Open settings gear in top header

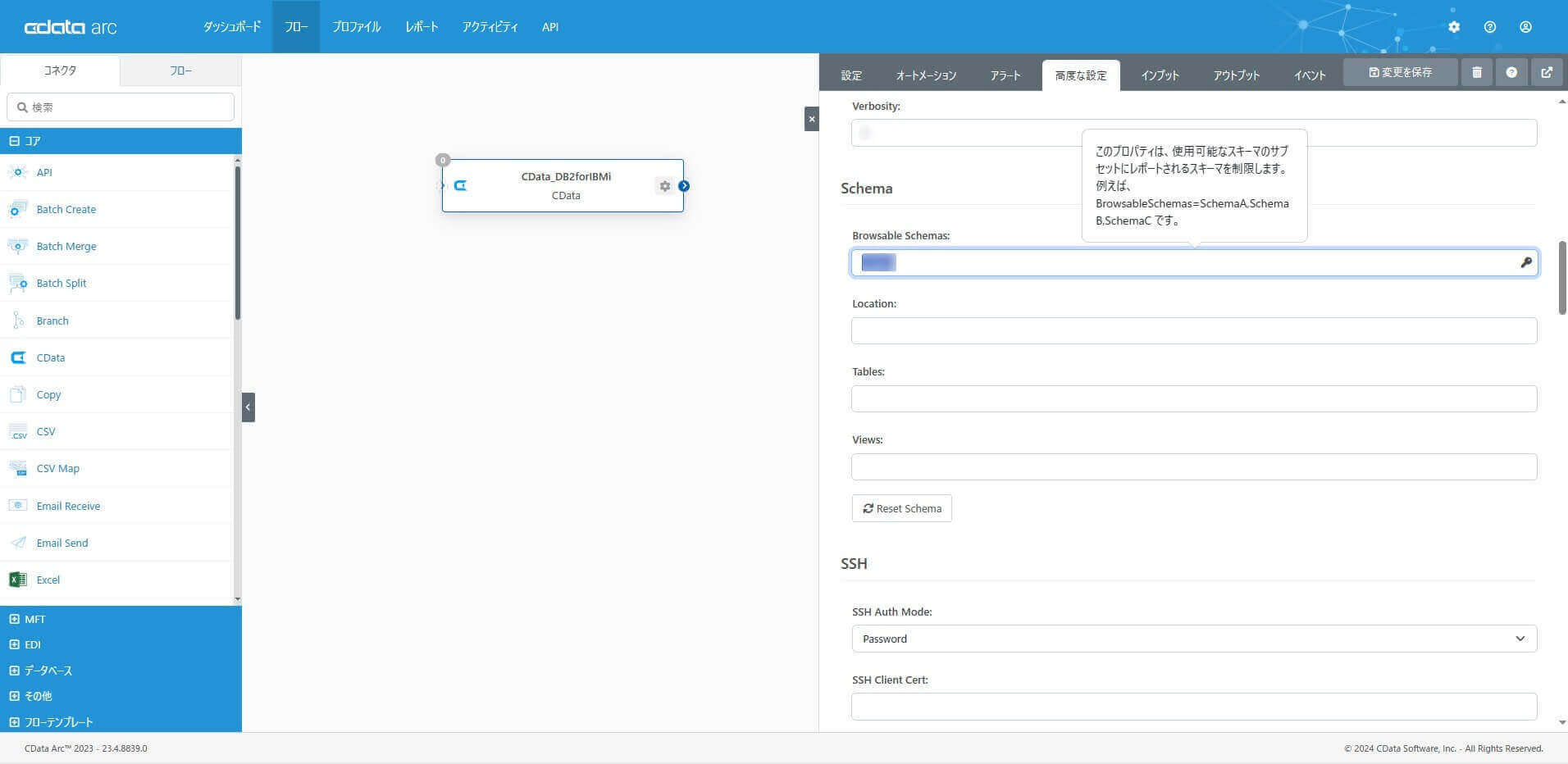tap(1454, 27)
